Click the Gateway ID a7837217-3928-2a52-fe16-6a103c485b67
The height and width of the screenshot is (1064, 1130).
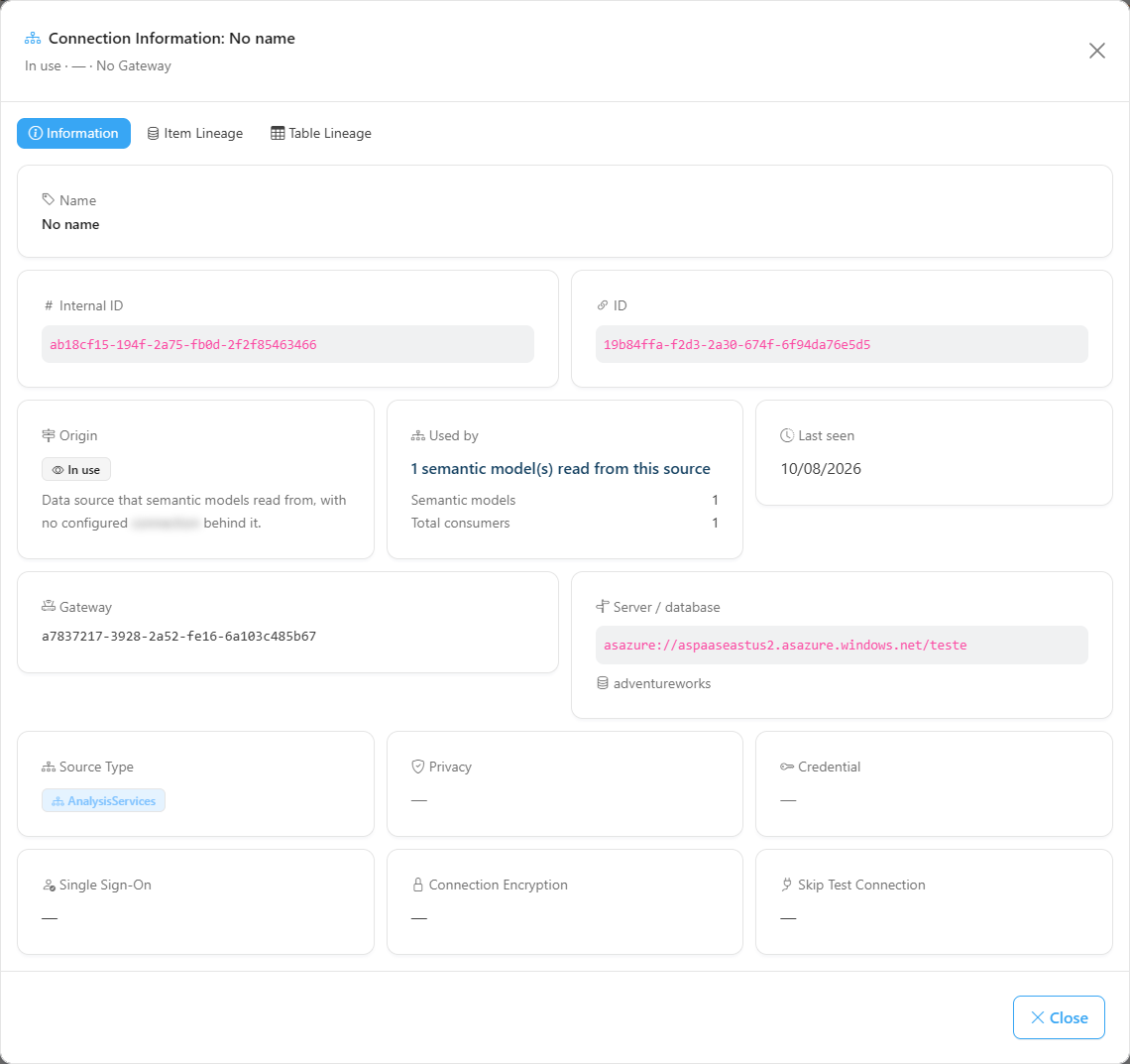coord(178,637)
